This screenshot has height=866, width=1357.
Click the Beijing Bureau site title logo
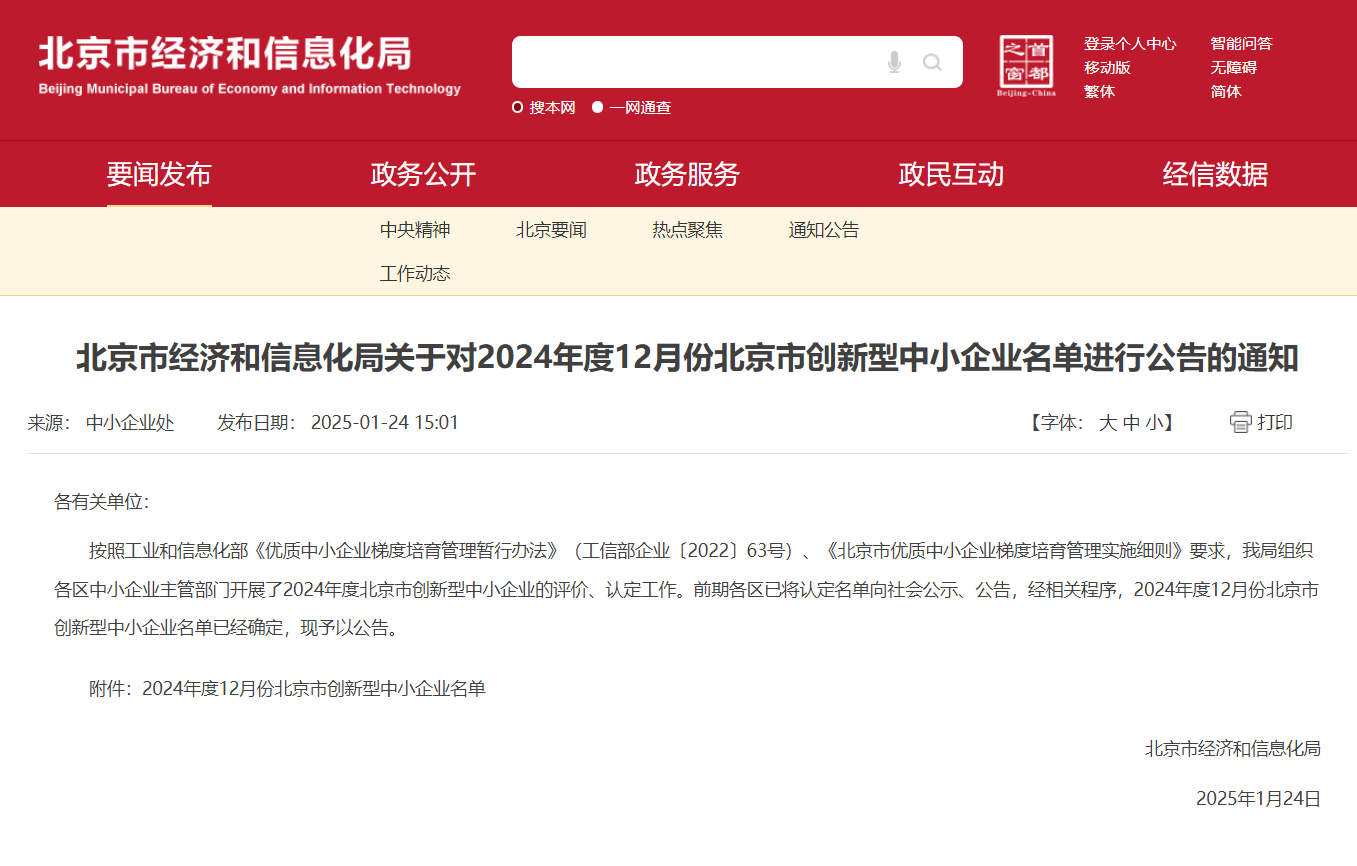coord(249,66)
